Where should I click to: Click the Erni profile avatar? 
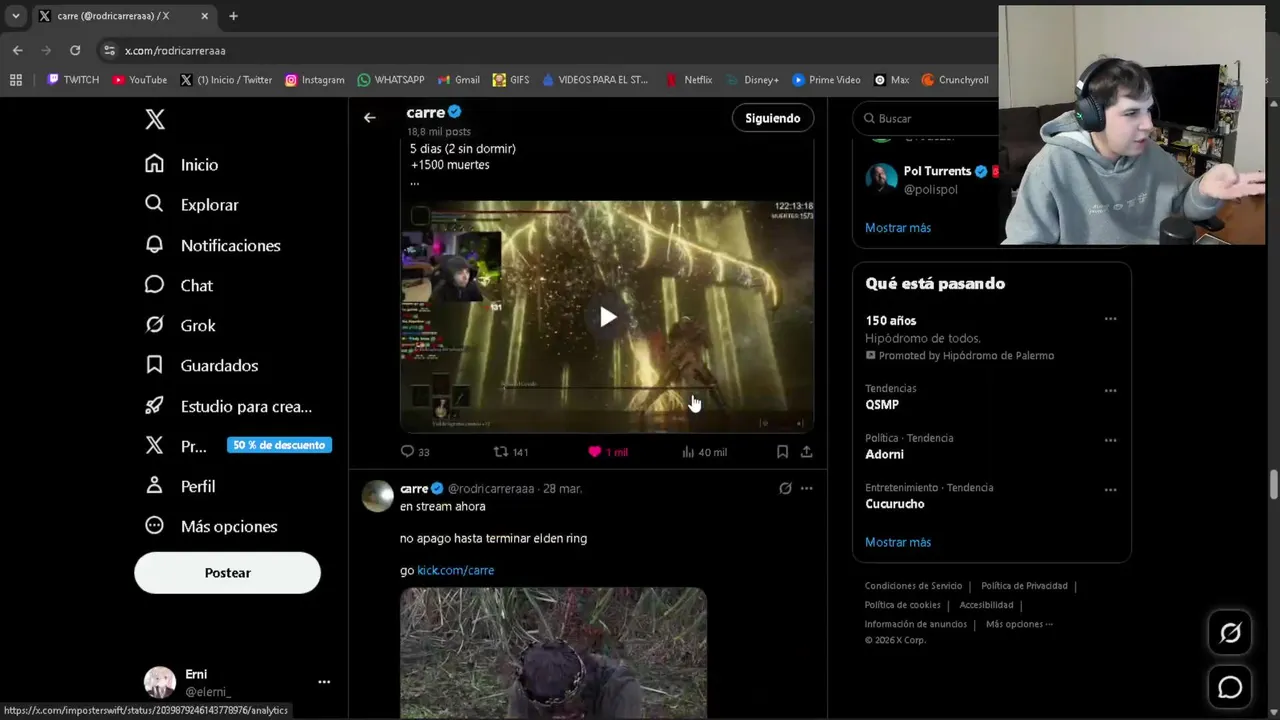(x=160, y=682)
